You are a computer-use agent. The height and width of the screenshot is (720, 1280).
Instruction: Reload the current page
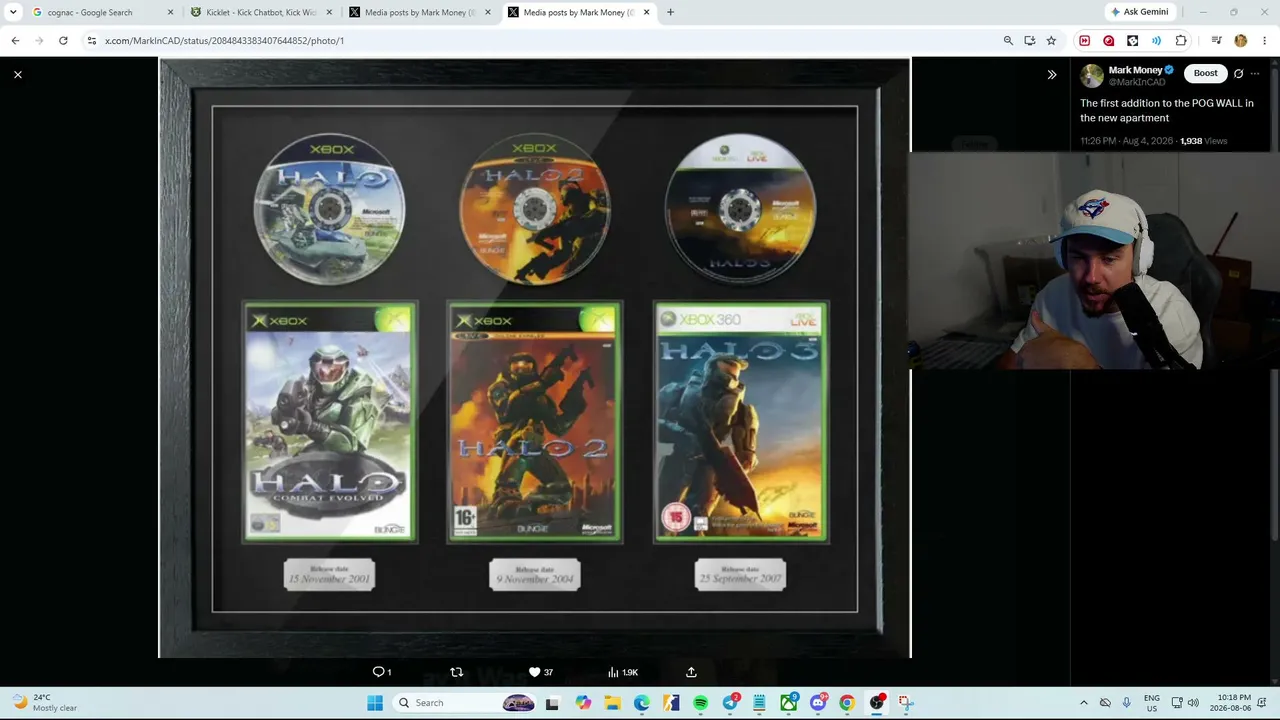[x=63, y=41]
